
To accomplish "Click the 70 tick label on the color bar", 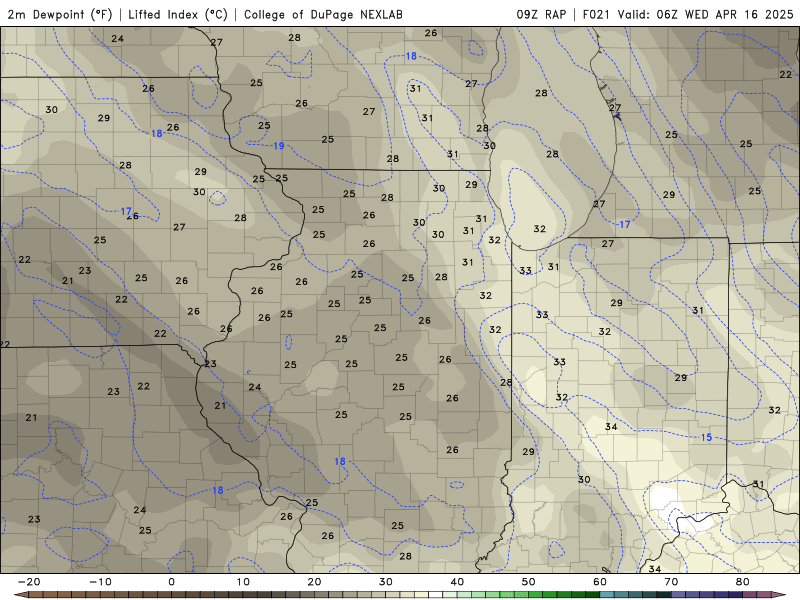I will coord(671,582).
